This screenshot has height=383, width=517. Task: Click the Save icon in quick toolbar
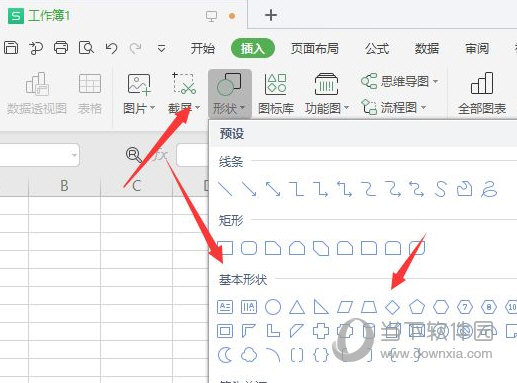[x=11, y=48]
